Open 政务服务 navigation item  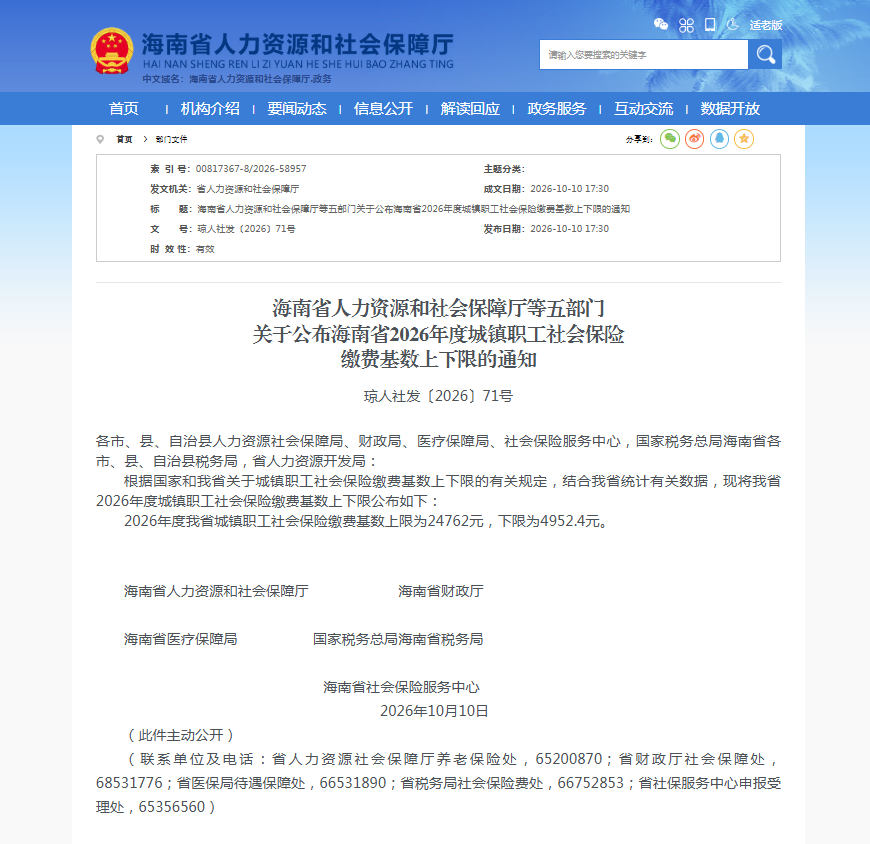(x=557, y=109)
